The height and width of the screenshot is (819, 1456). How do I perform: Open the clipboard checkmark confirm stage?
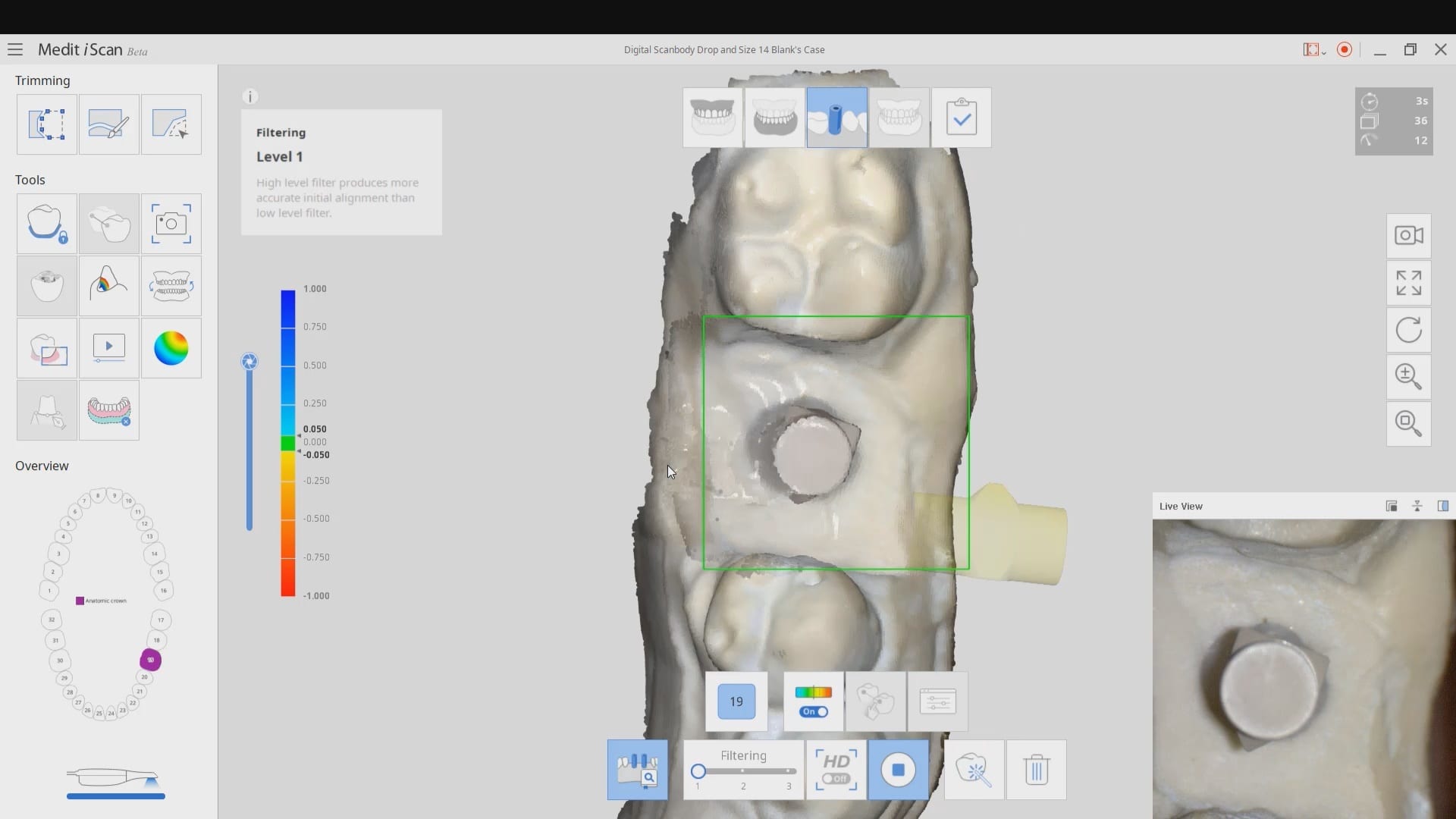tap(962, 118)
